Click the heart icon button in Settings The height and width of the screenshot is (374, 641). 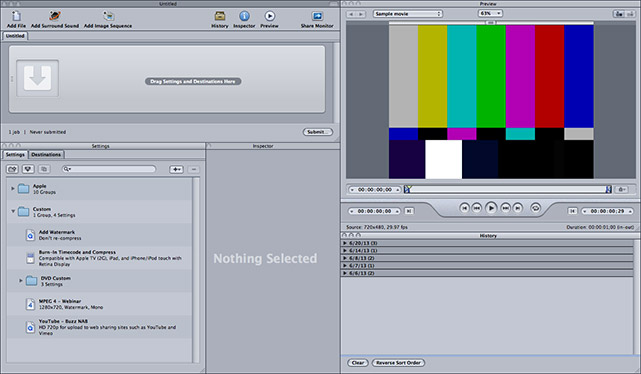[x=28, y=169]
